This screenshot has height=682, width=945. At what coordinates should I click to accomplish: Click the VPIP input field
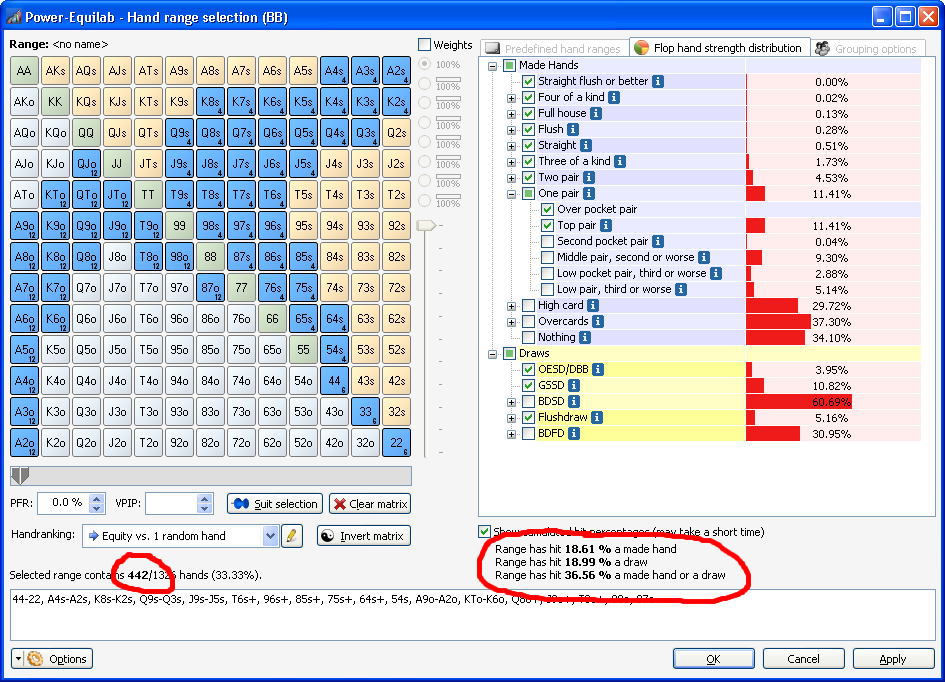pyautogui.click(x=171, y=503)
